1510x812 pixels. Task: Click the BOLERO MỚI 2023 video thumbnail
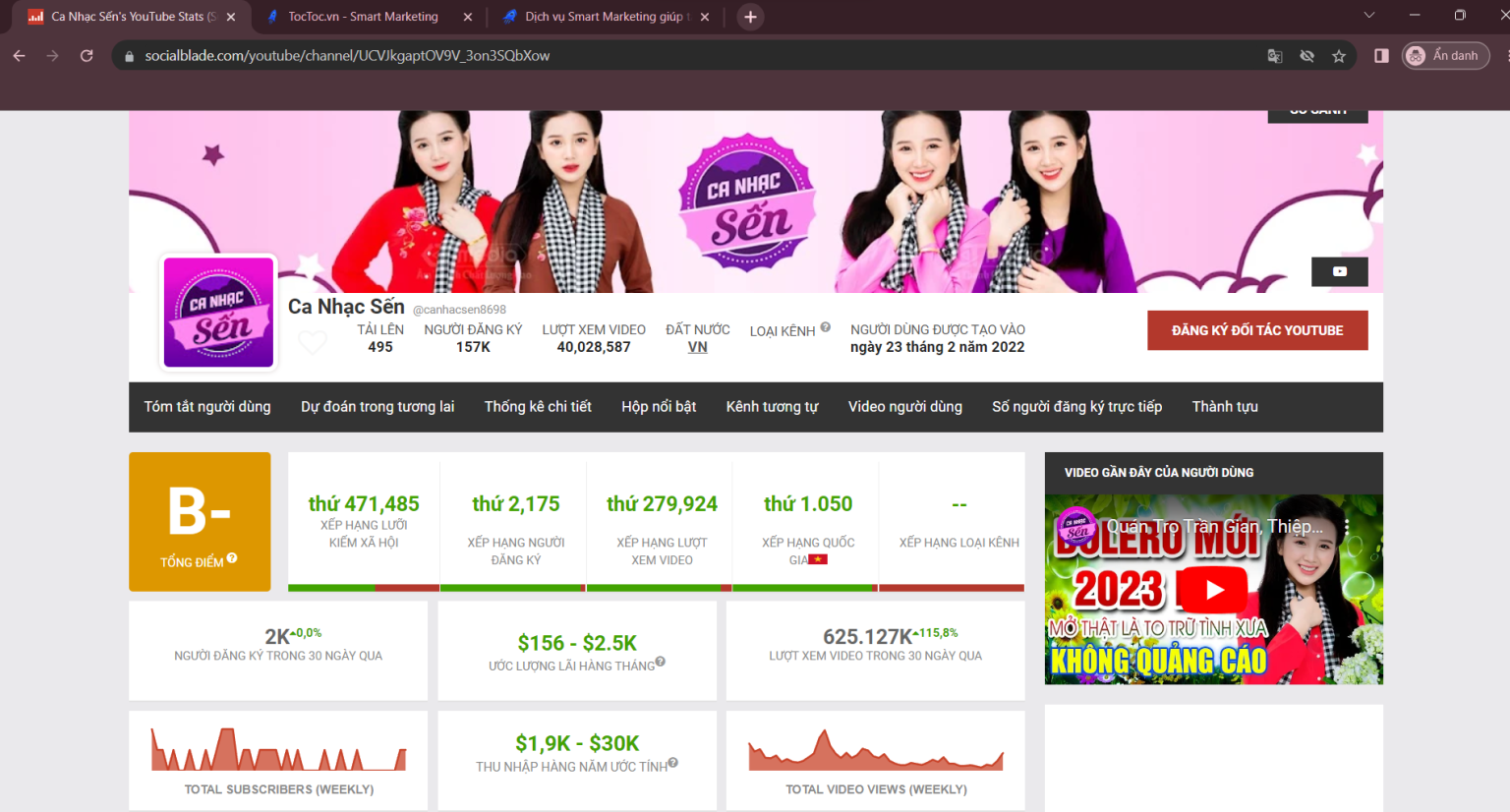1213,590
